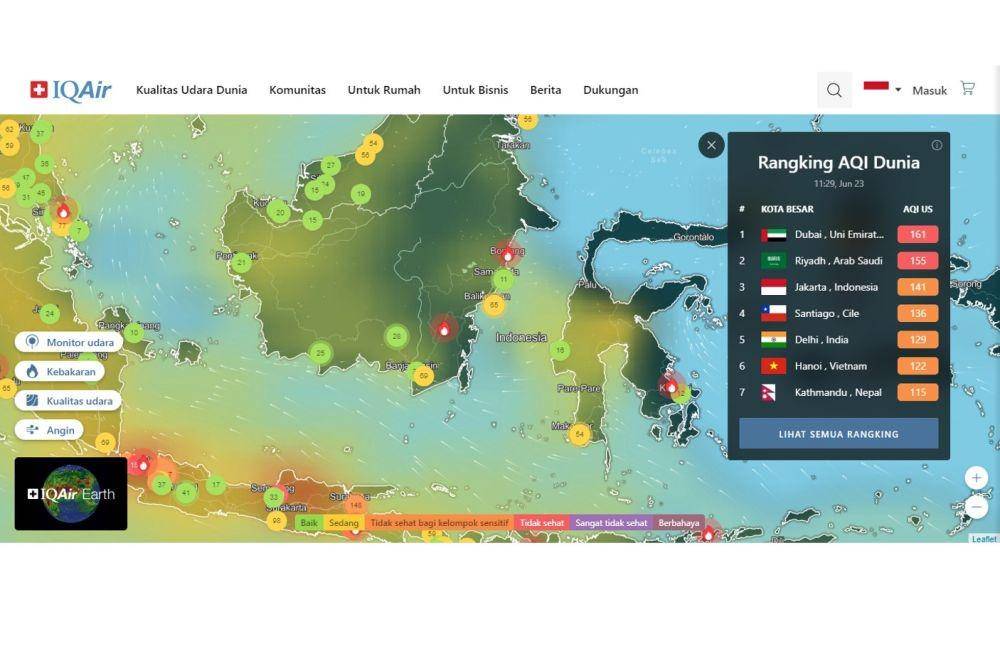The width and height of the screenshot is (1000, 666).
Task: Click the fire marker in Southeast Sulawesi
Action: pyautogui.click(x=671, y=387)
